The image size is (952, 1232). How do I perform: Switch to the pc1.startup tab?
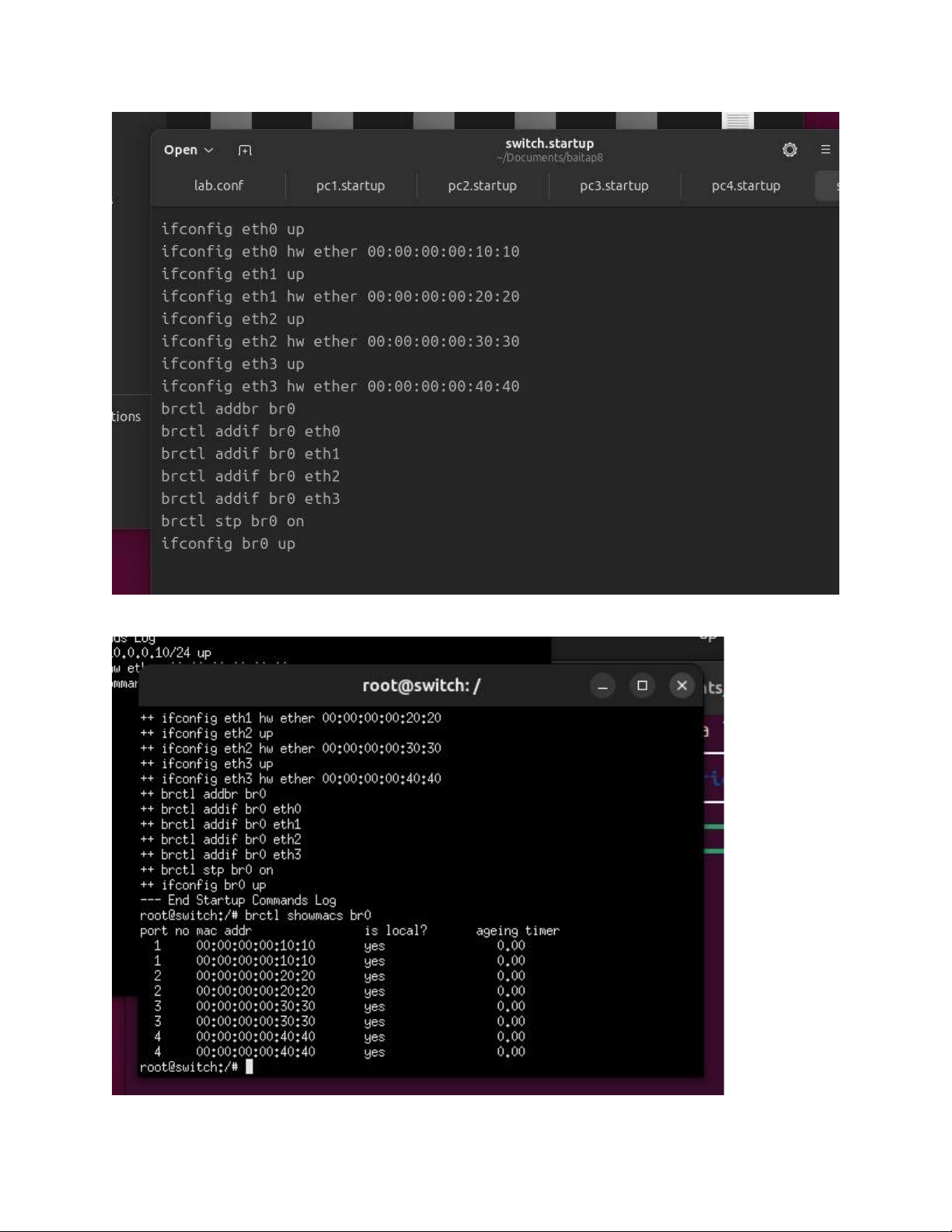pyautogui.click(x=350, y=186)
